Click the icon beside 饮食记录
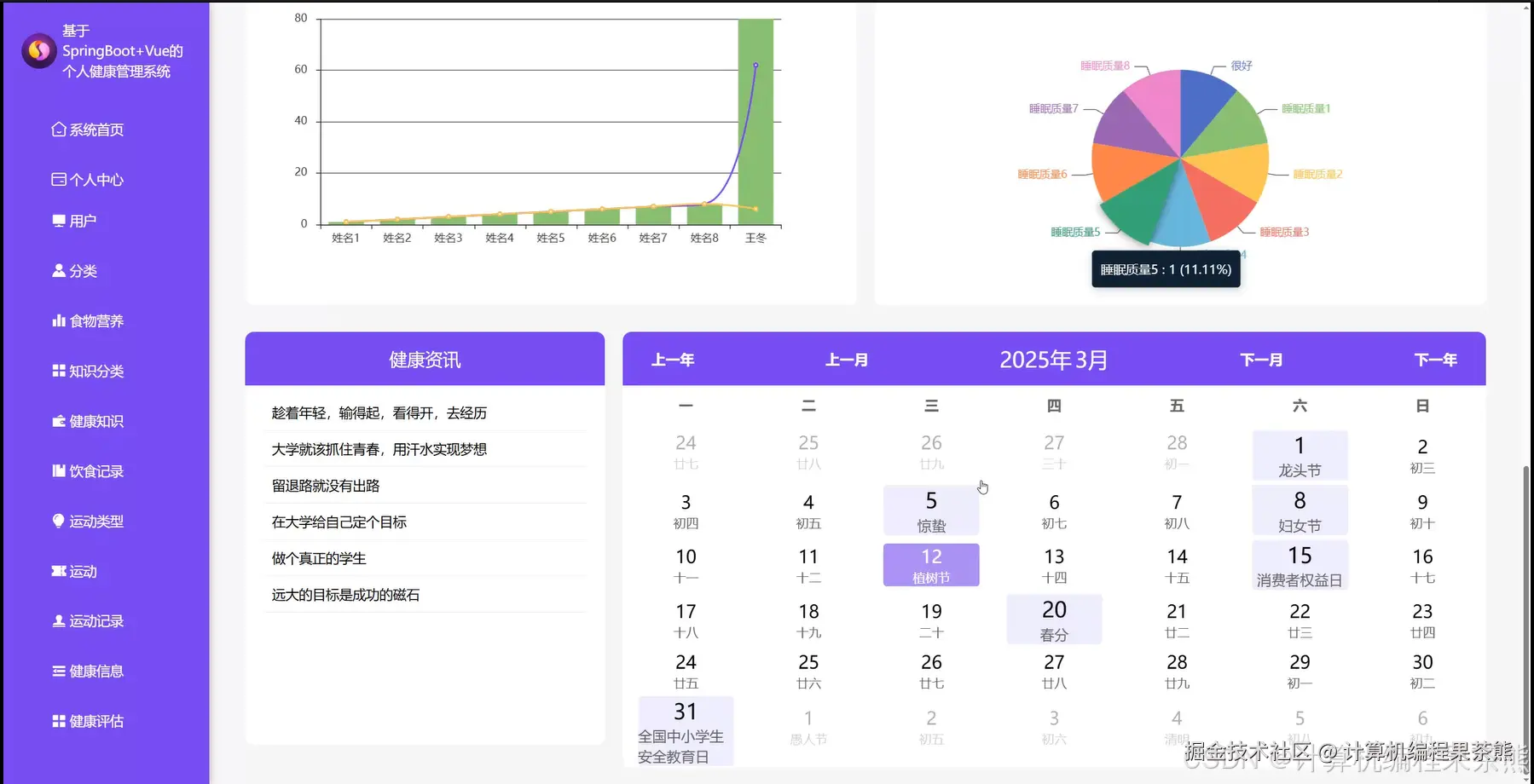The height and width of the screenshot is (784, 1534). (59, 471)
